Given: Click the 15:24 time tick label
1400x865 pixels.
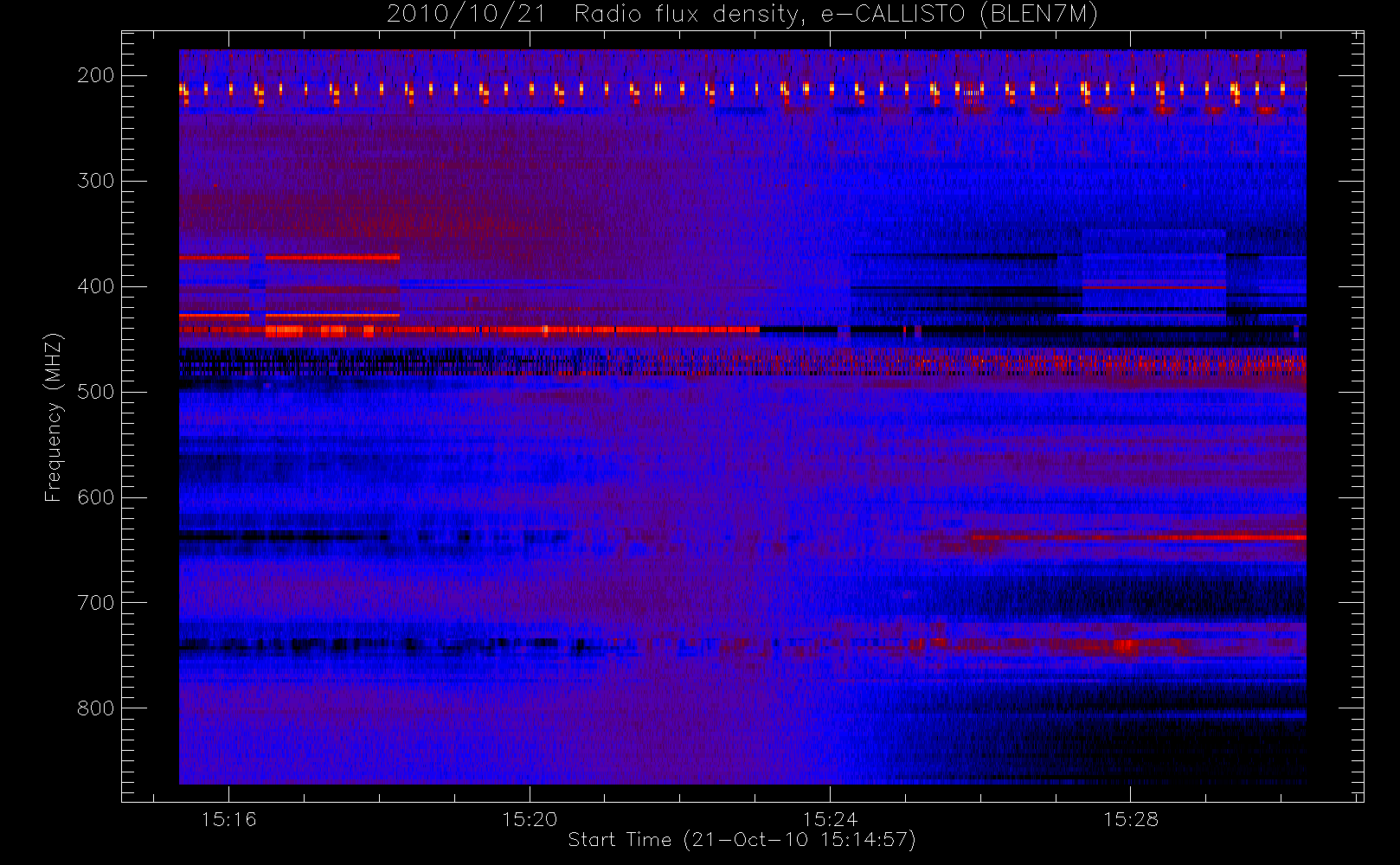Looking at the screenshot, I should (830, 819).
